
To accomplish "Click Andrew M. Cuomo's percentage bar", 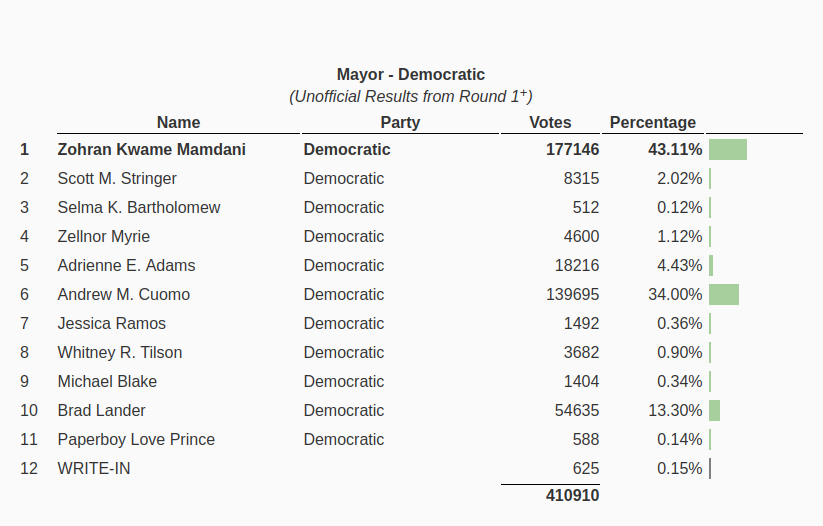I will tap(724, 294).
